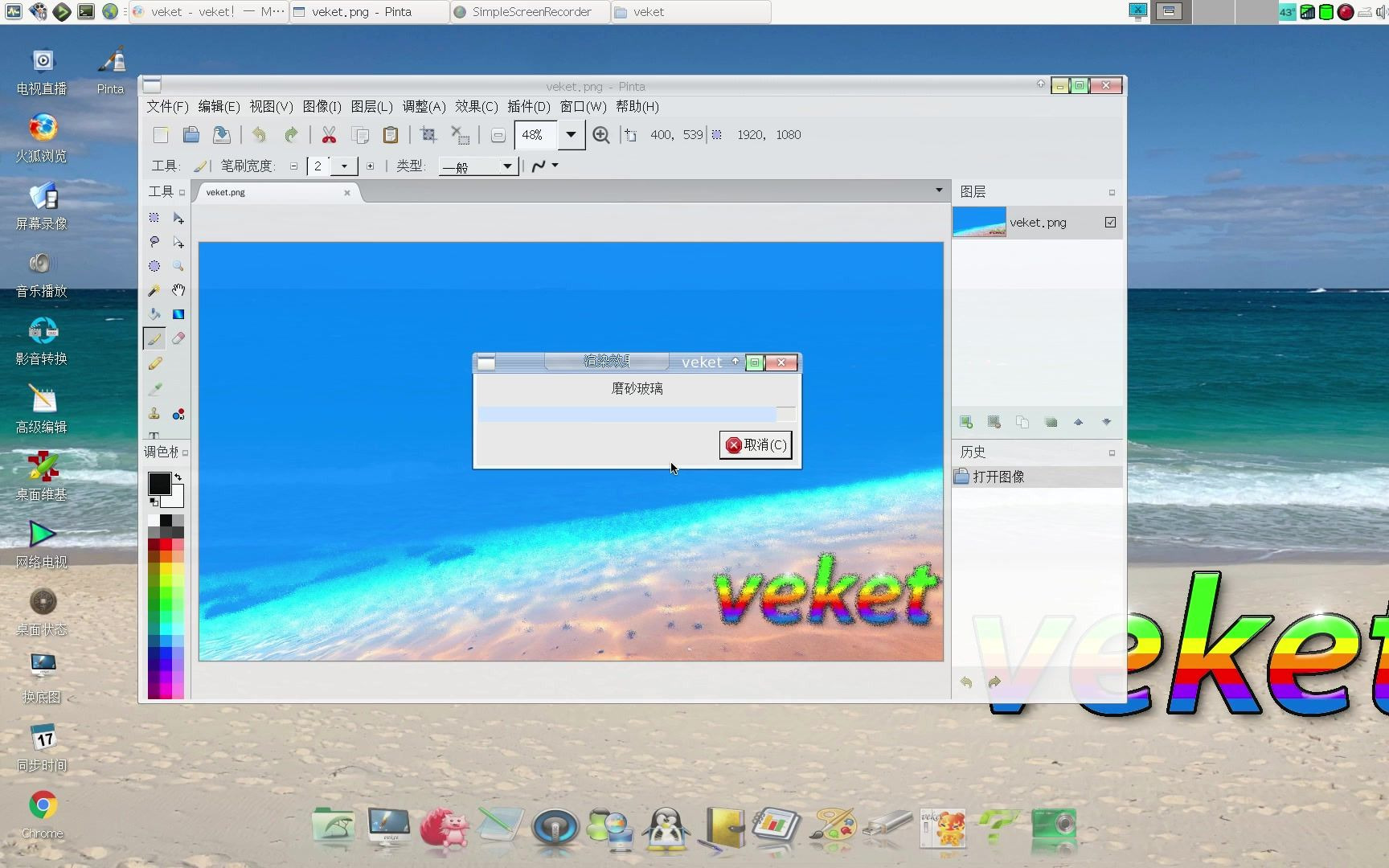The height and width of the screenshot is (868, 1389).
Task: Activate the Pan hand tool
Action: point(178,290)
